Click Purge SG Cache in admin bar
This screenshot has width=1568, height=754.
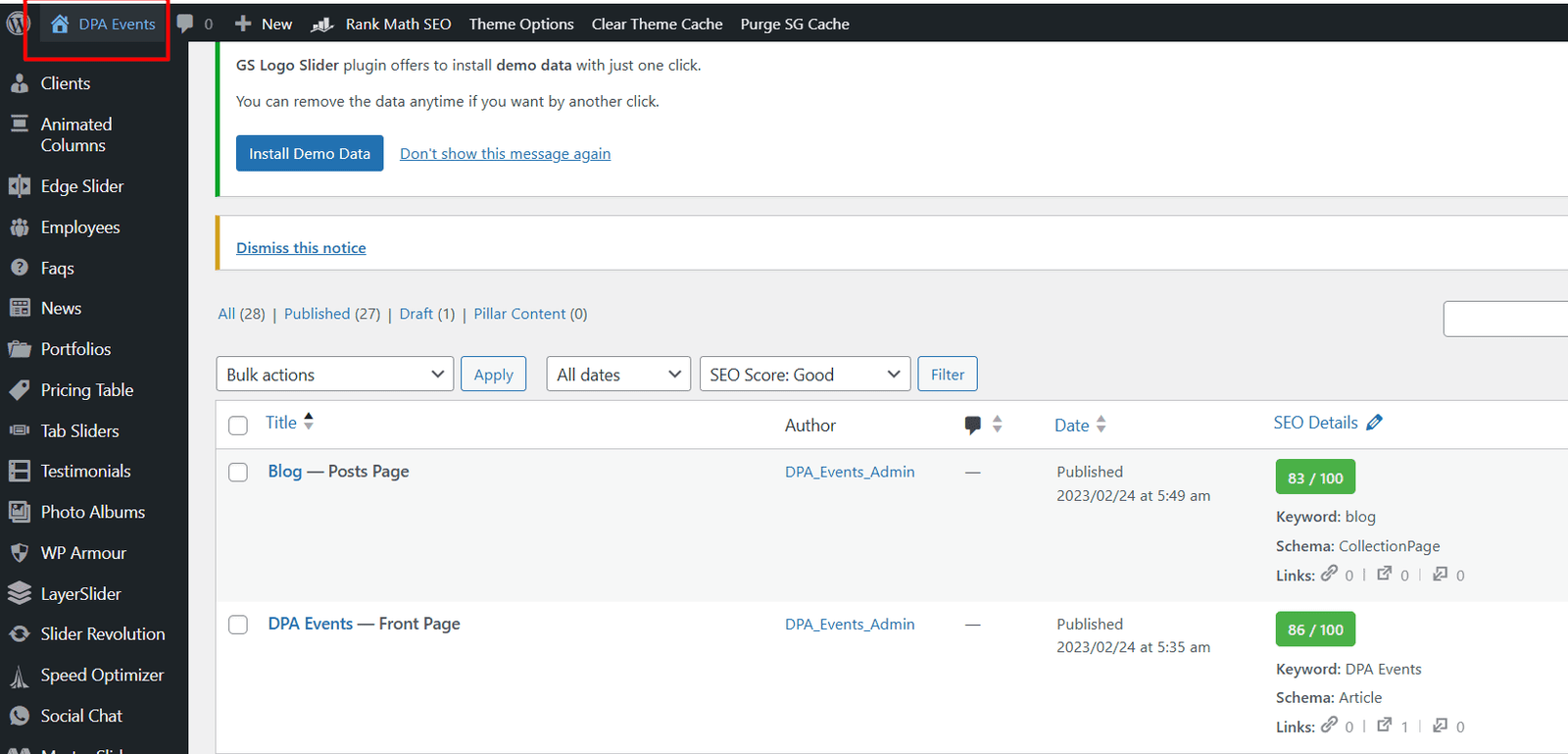coord(795,24)
